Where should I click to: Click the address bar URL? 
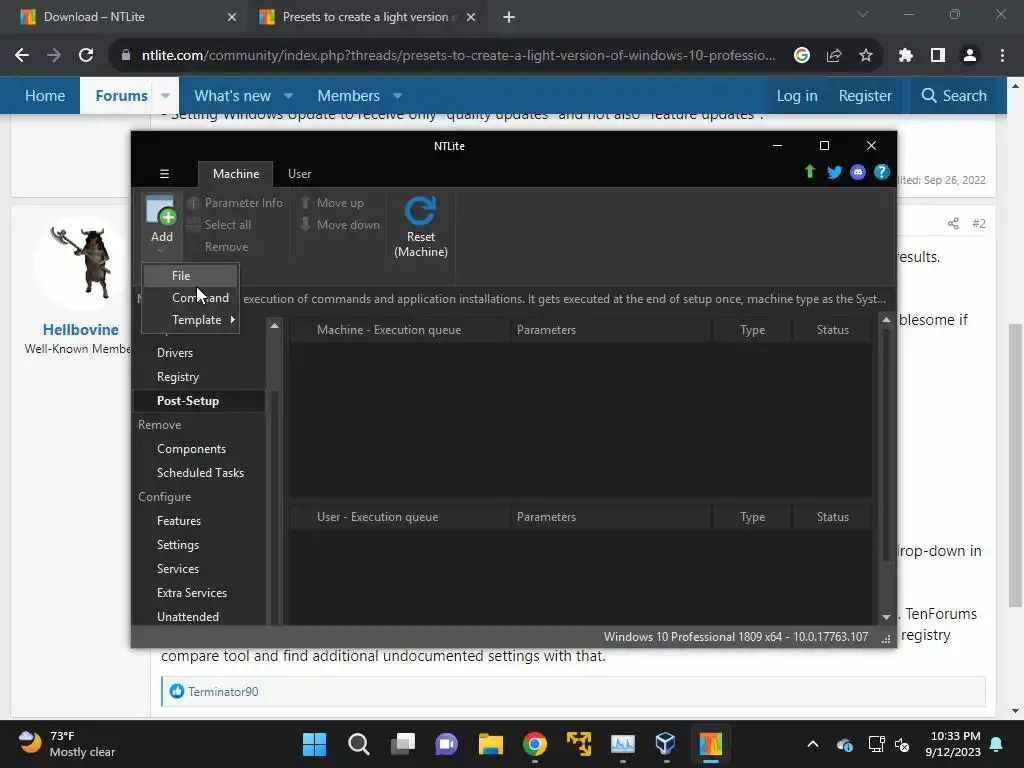[x=458, y=56]
